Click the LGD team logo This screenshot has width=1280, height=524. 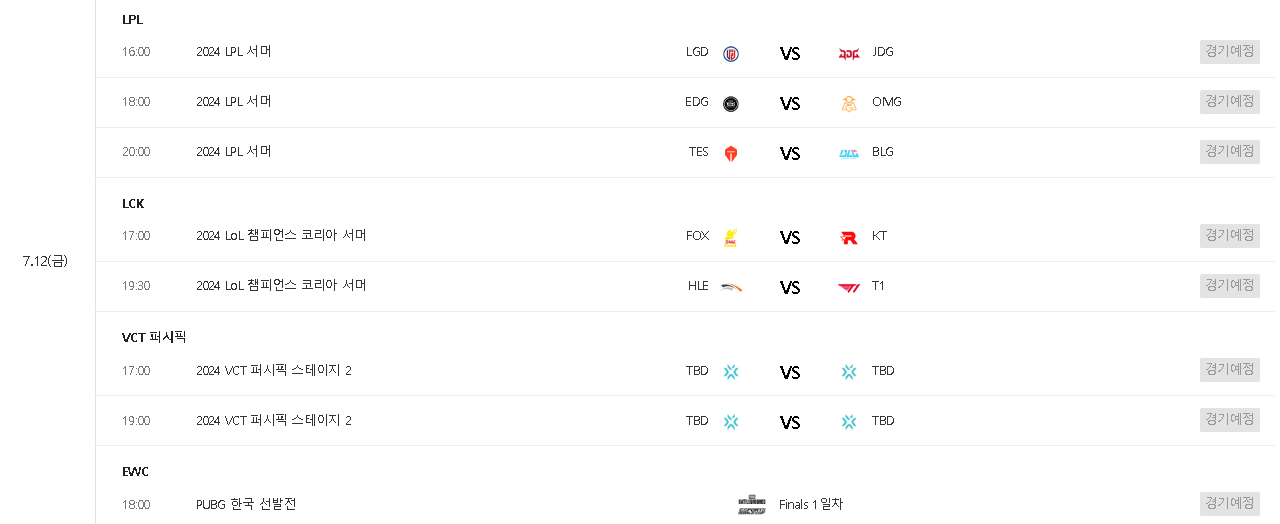(x=731, y=53)
